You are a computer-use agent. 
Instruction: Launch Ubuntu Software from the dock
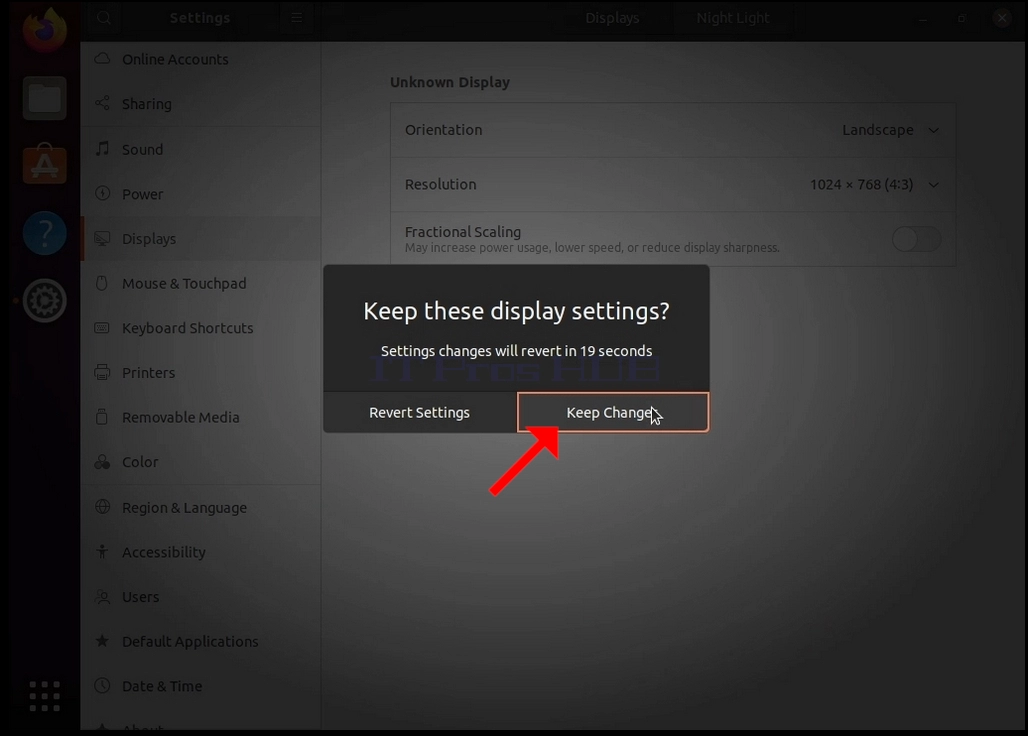point(45,164)
